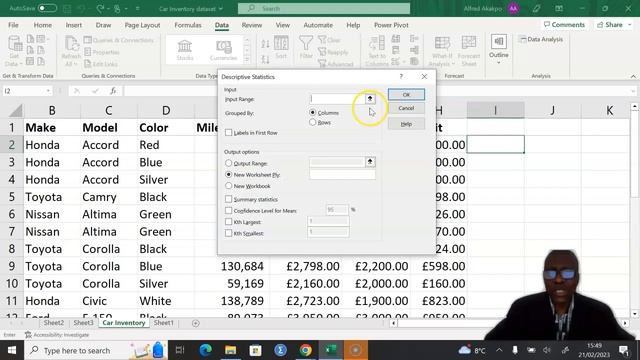Click the Input Range collapse-dialog icon
This screenshot has width=640, height=360.
(x=370, y=99)
